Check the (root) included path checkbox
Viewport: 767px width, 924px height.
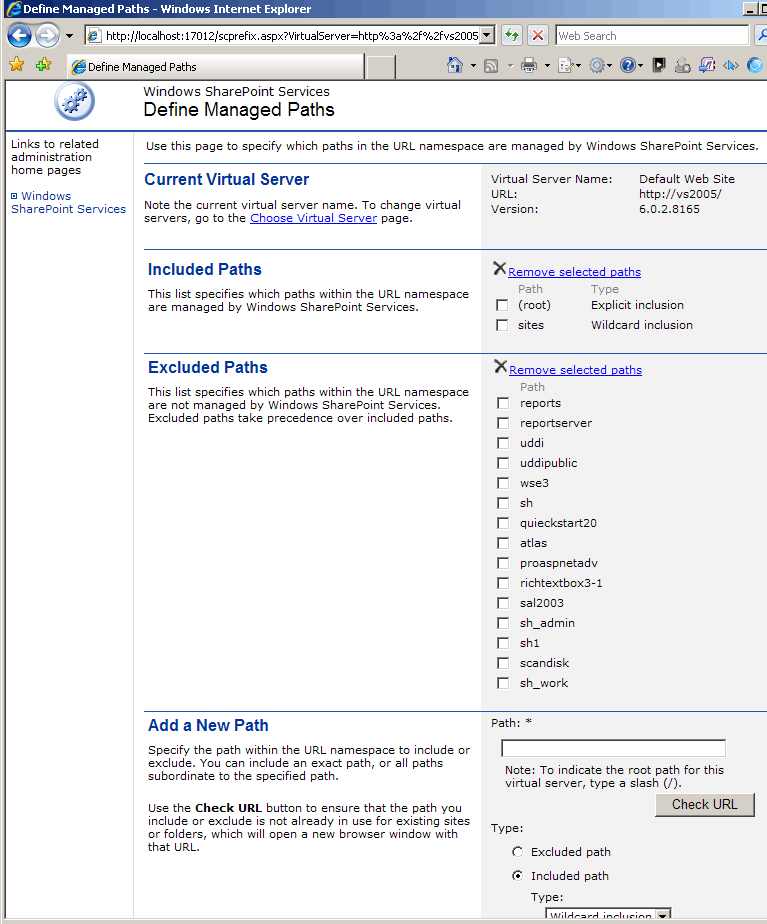coord(502,305)
